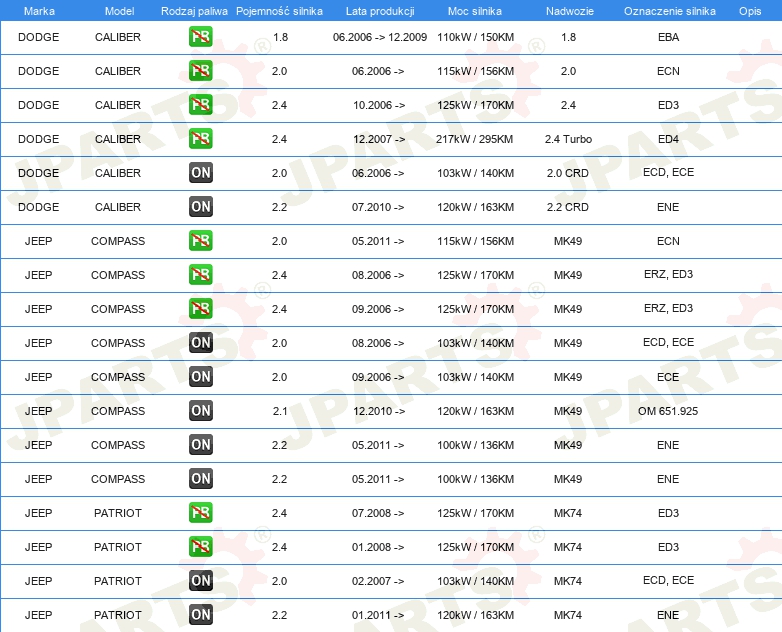Click the ON icon in the Patriot ENE row

pos(200,615)
